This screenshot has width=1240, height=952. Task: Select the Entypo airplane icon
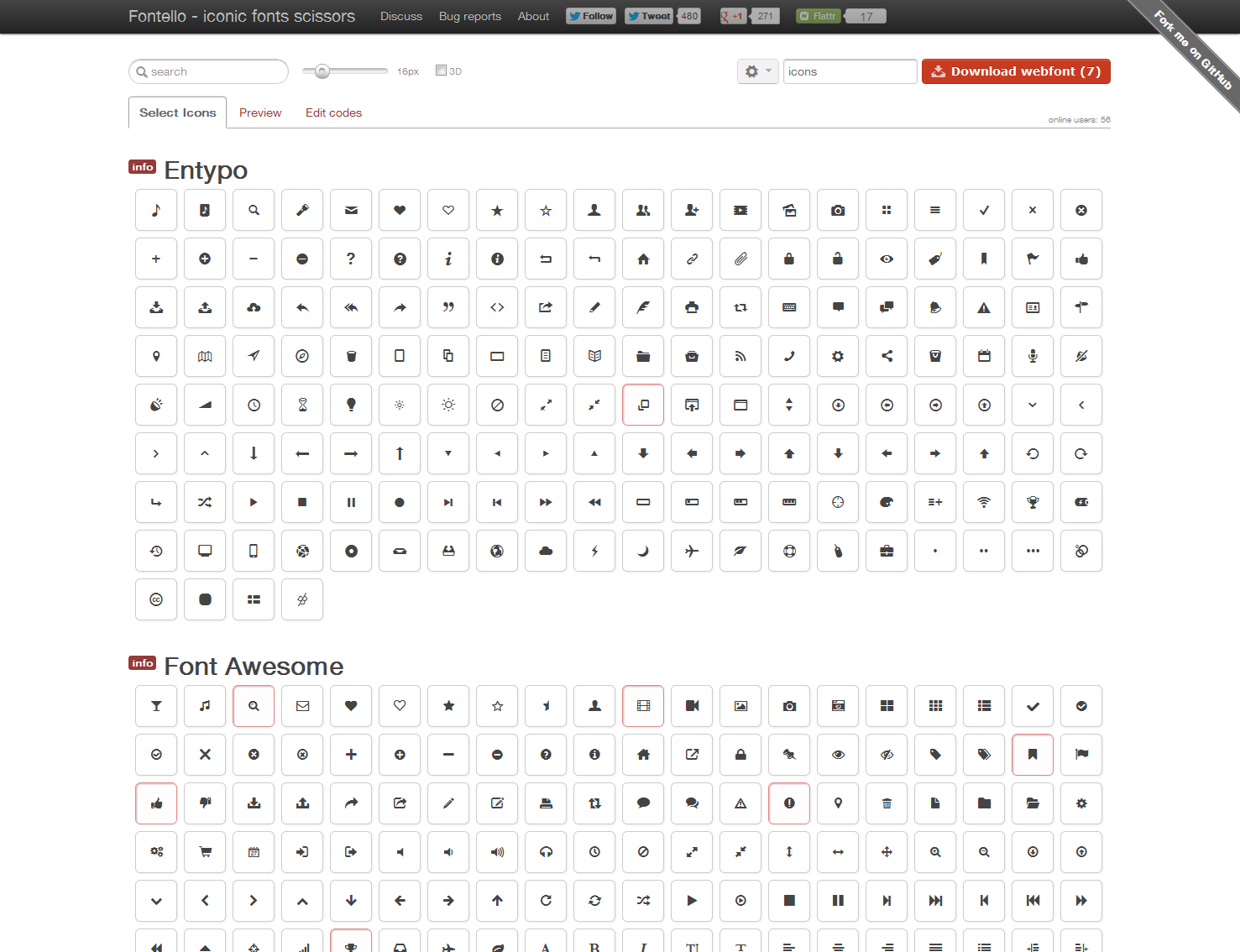(x=692, y=552)
